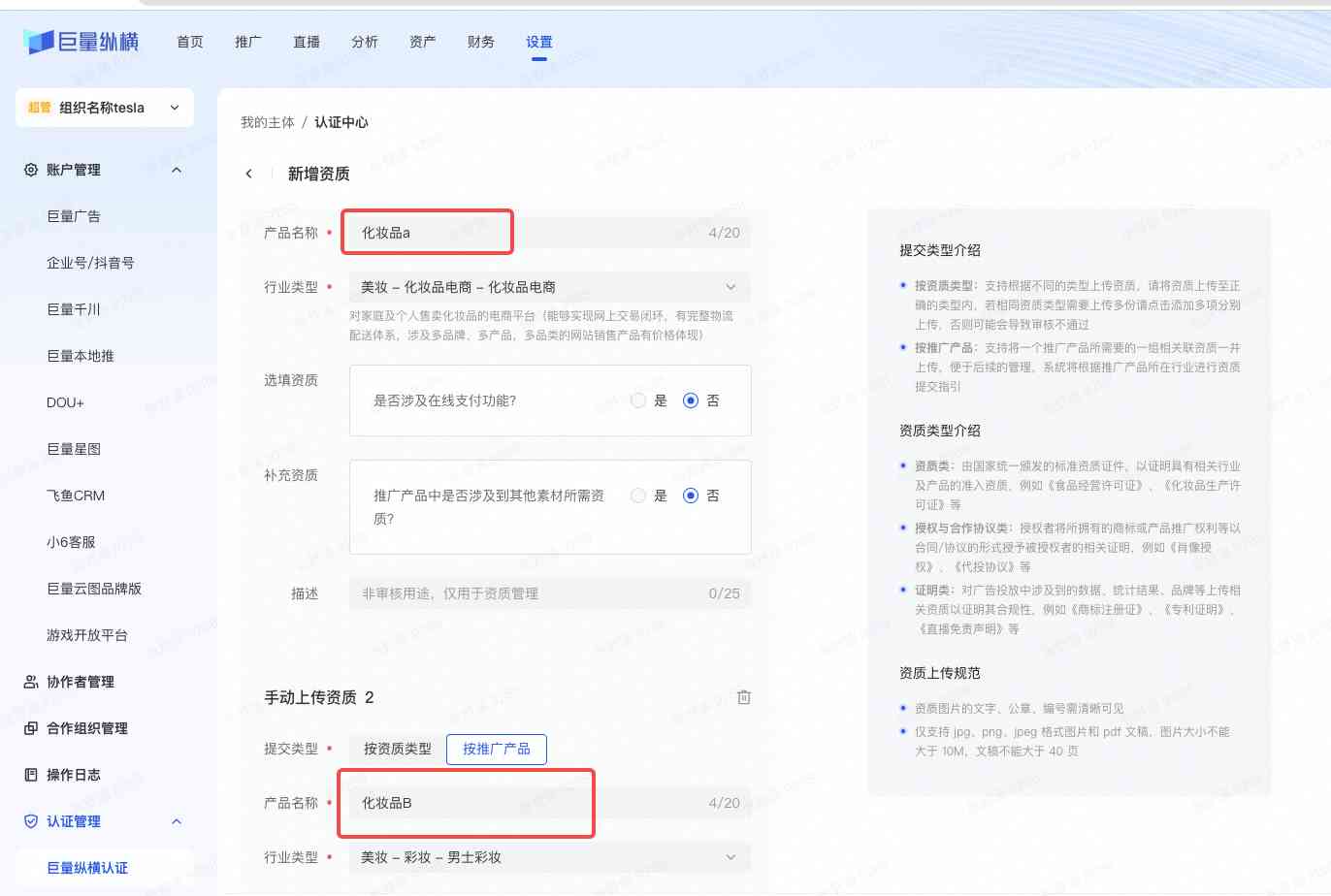The image size is (1331, 896).
Task: Open 巨量千川 in the sidebar
Action: pos(74,309)
